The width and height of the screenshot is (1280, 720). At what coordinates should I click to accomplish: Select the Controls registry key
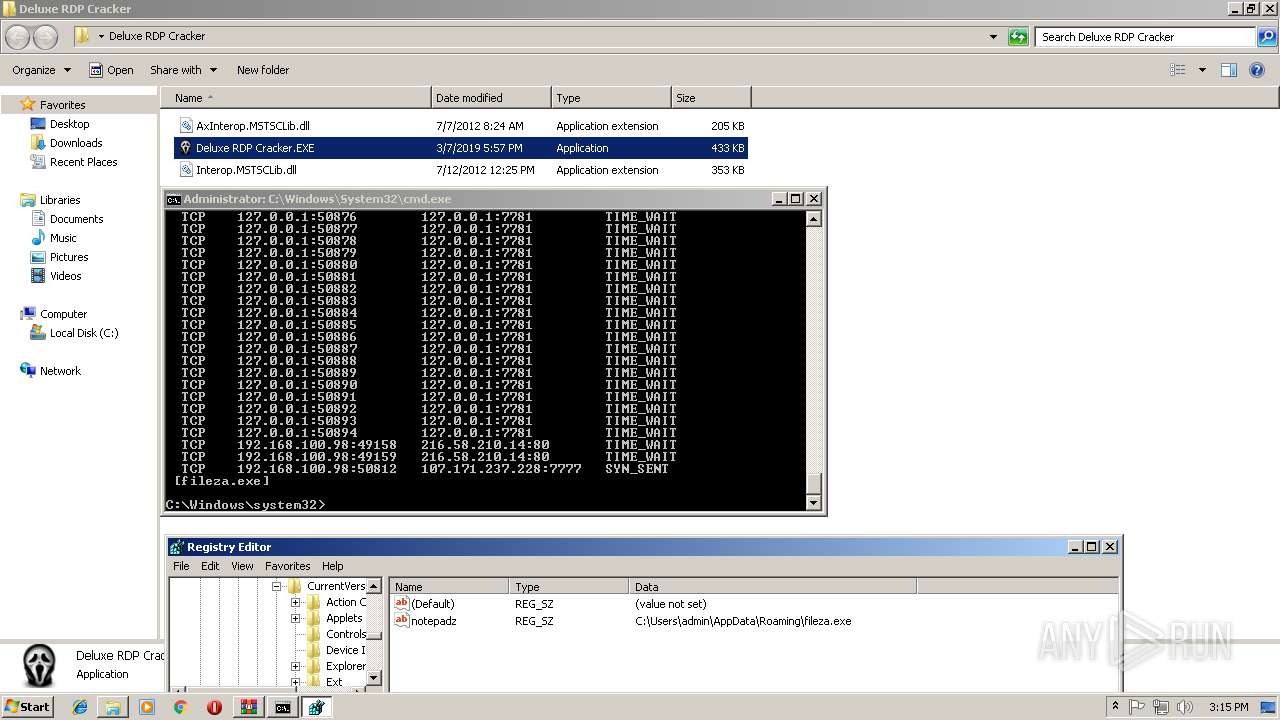[x=336, y=635]
